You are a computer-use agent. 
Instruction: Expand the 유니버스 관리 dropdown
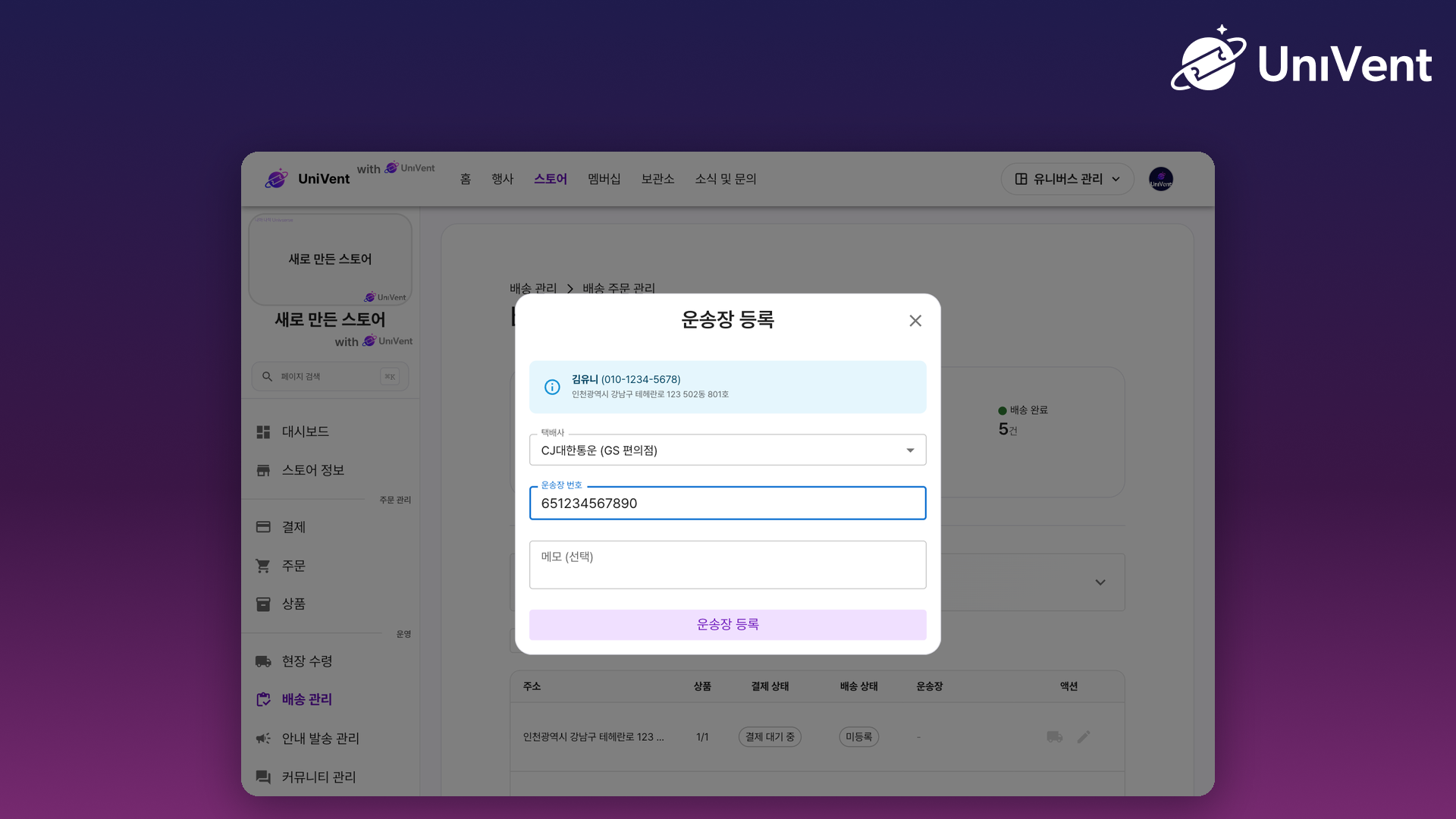pyautogui.click(x=1067, y=179)
